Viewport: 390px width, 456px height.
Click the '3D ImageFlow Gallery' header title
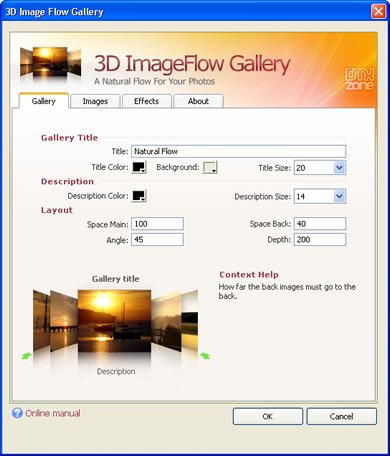(x=192, y=64)
